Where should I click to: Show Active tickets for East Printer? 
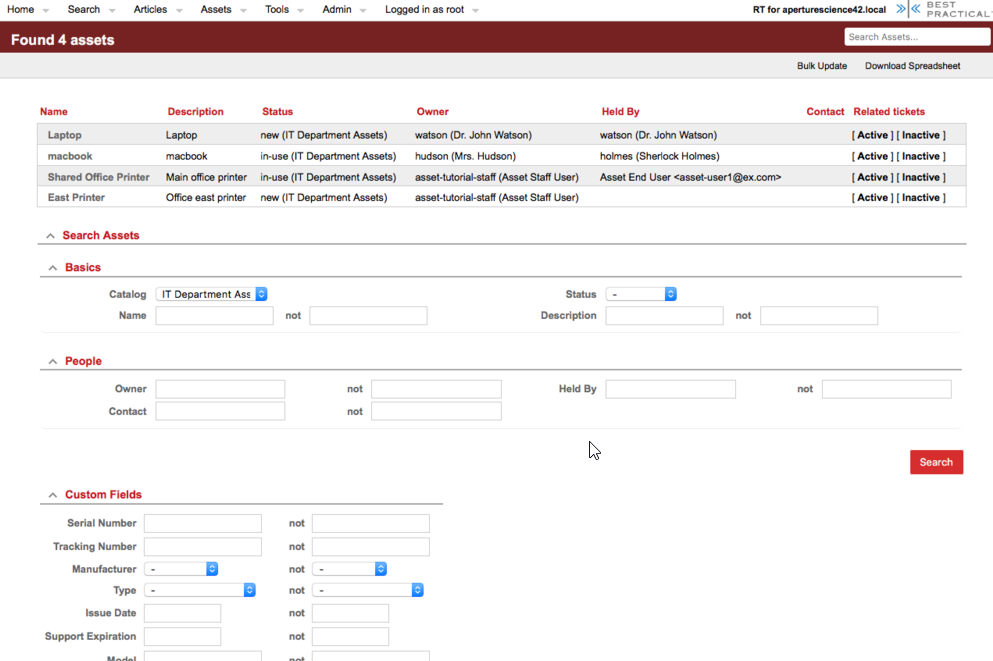pos(872,198)
